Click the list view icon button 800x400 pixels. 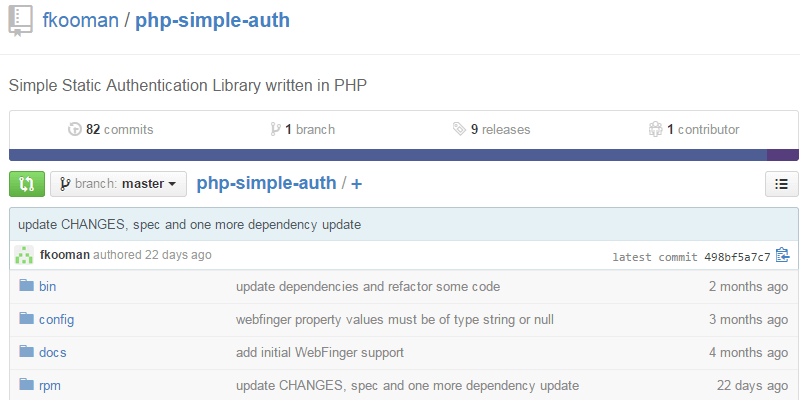point(781,184)
